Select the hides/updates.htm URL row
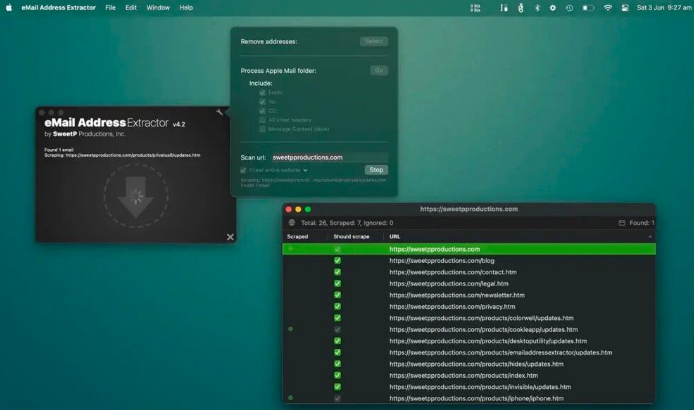The height and width of the screenshot is (410, 694). (x=469, y=364)
